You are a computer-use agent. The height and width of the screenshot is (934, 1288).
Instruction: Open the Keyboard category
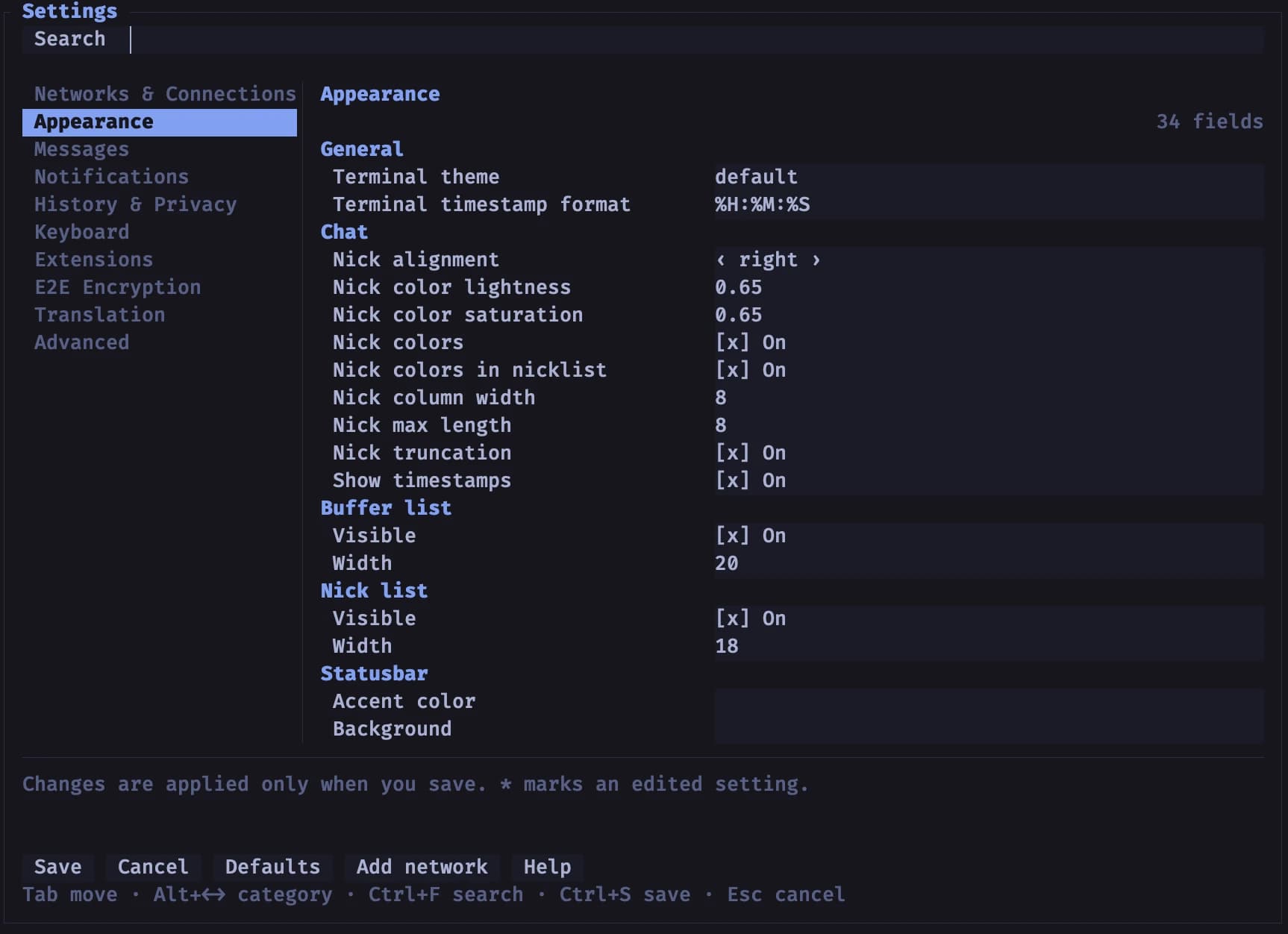[160, 232]
